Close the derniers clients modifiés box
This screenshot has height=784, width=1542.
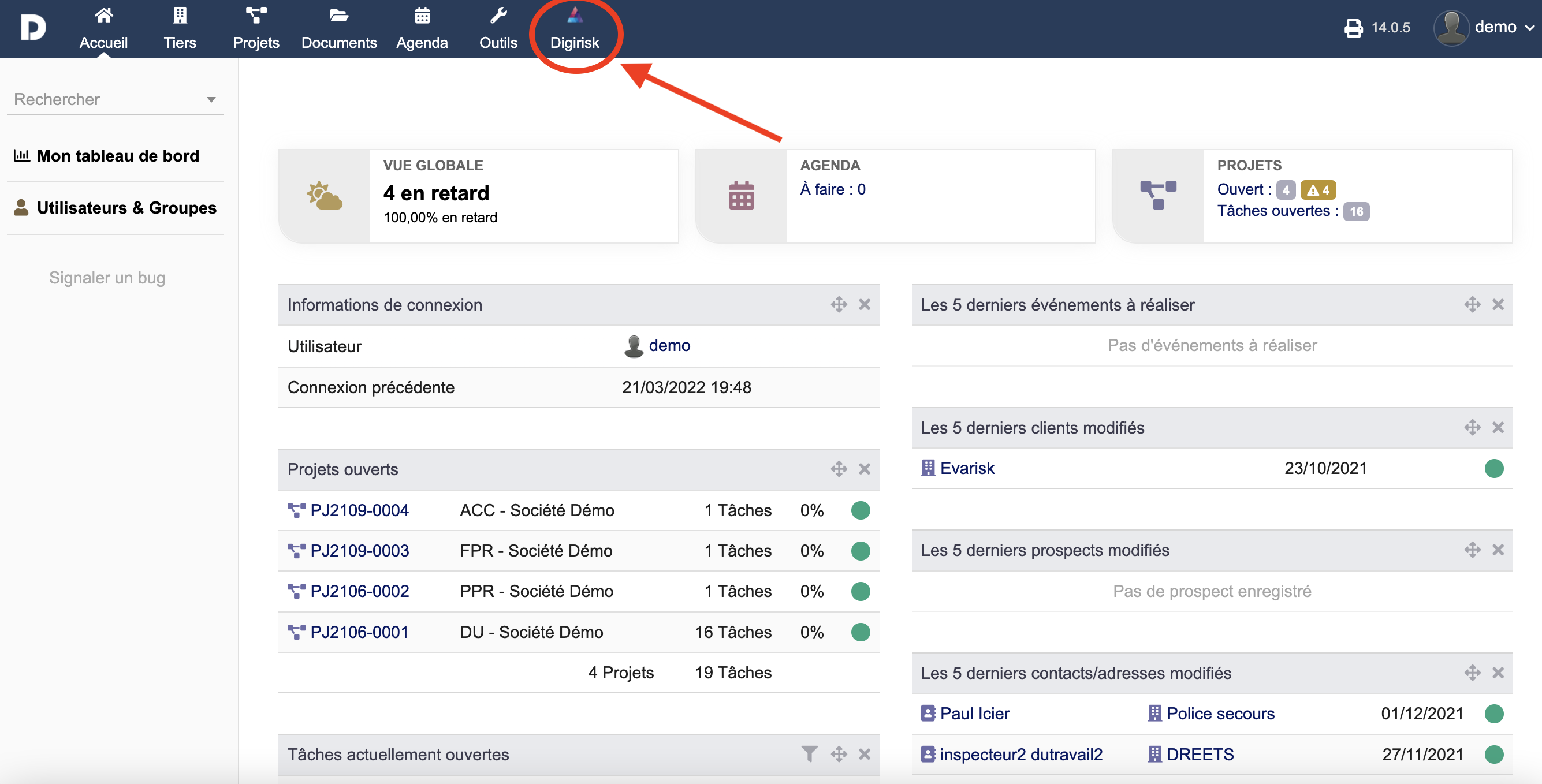tap(1498, 427)
